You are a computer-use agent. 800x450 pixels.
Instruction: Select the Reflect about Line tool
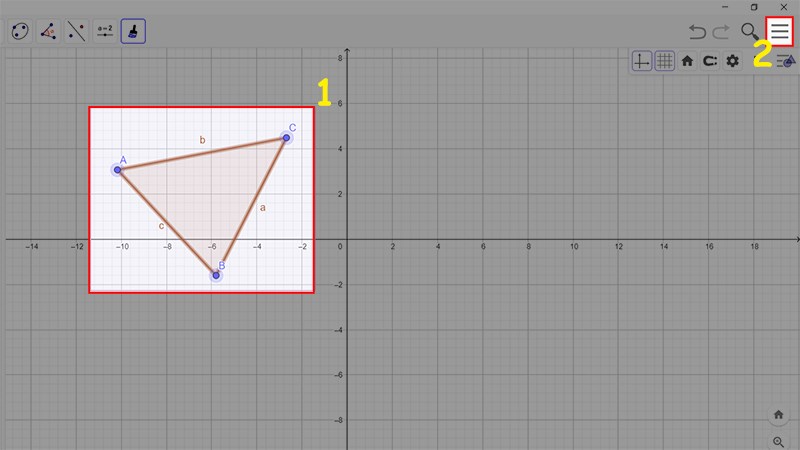77,31
